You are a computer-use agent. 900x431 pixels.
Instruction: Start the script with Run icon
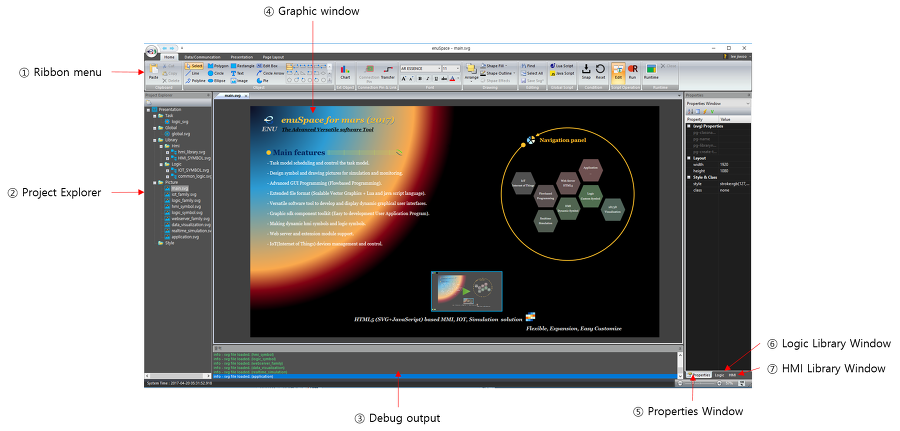[x=631, y=71]
